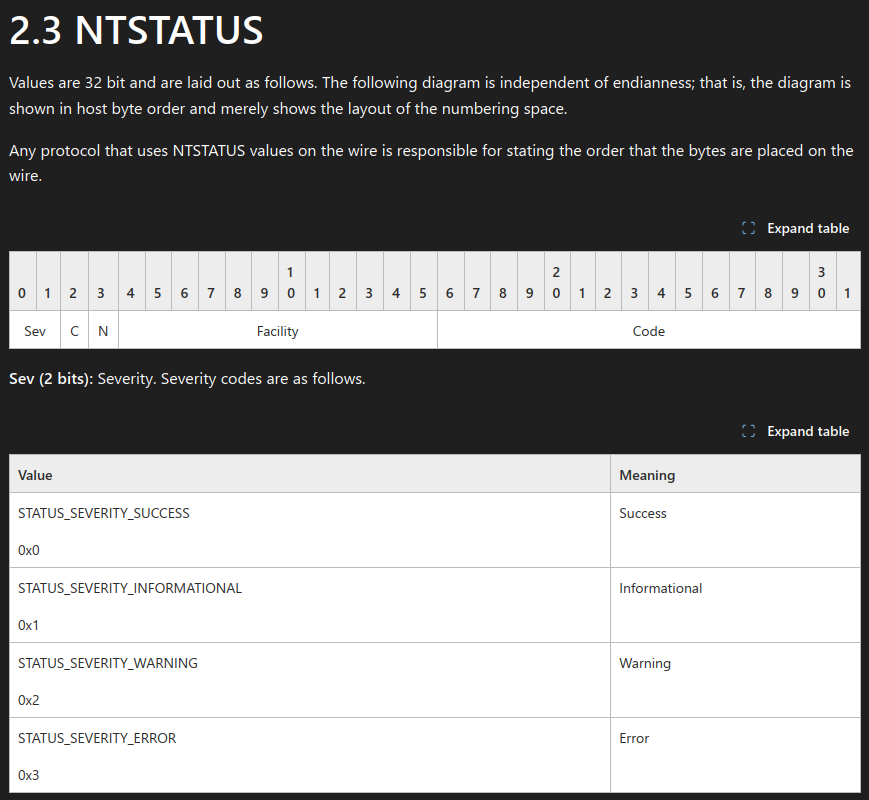Click the Success meaning cell
Screen dimensions: 869x800
click(x=735, y=530)
